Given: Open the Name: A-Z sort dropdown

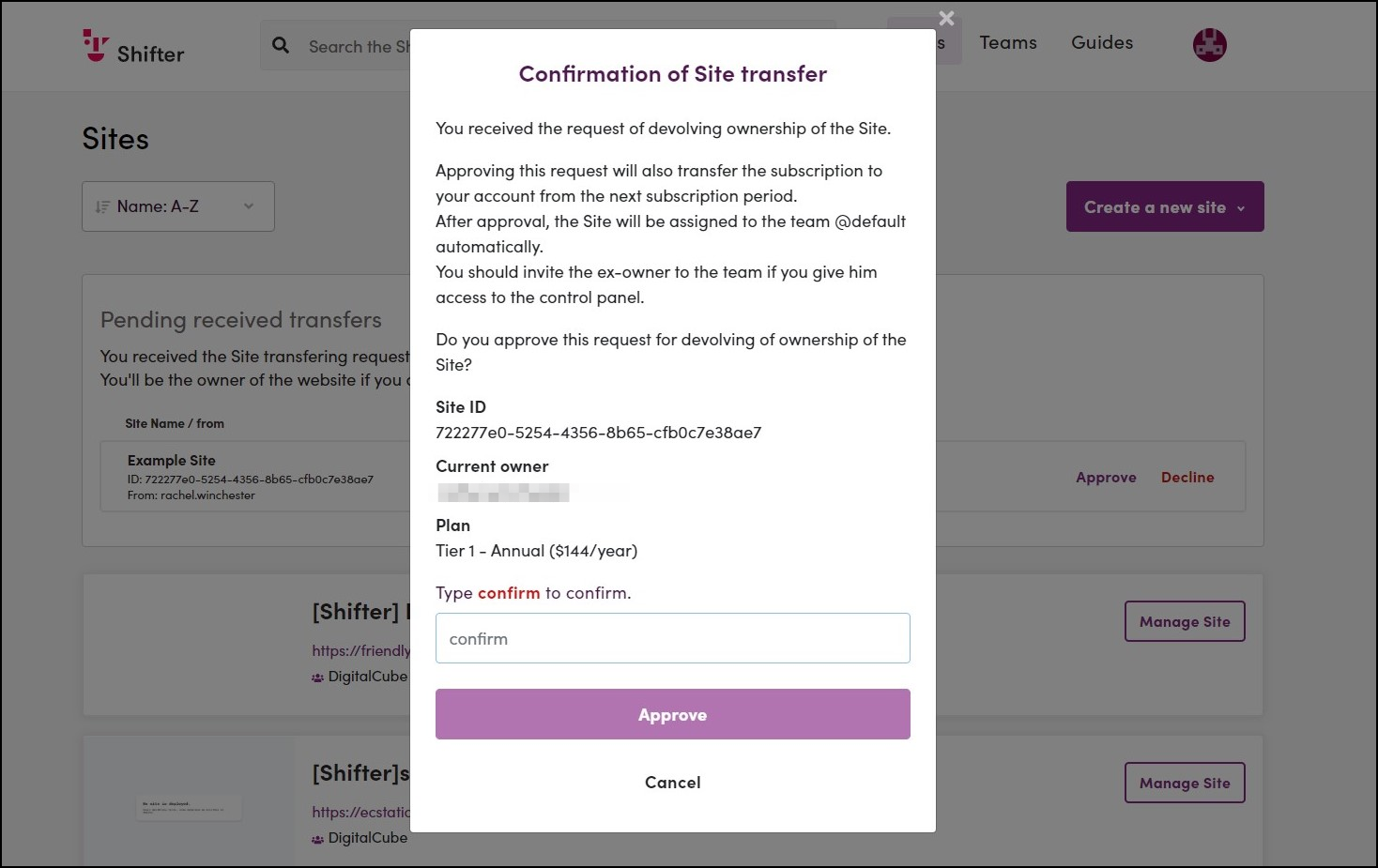Looking at the screenshot, I should click(178, 206).
